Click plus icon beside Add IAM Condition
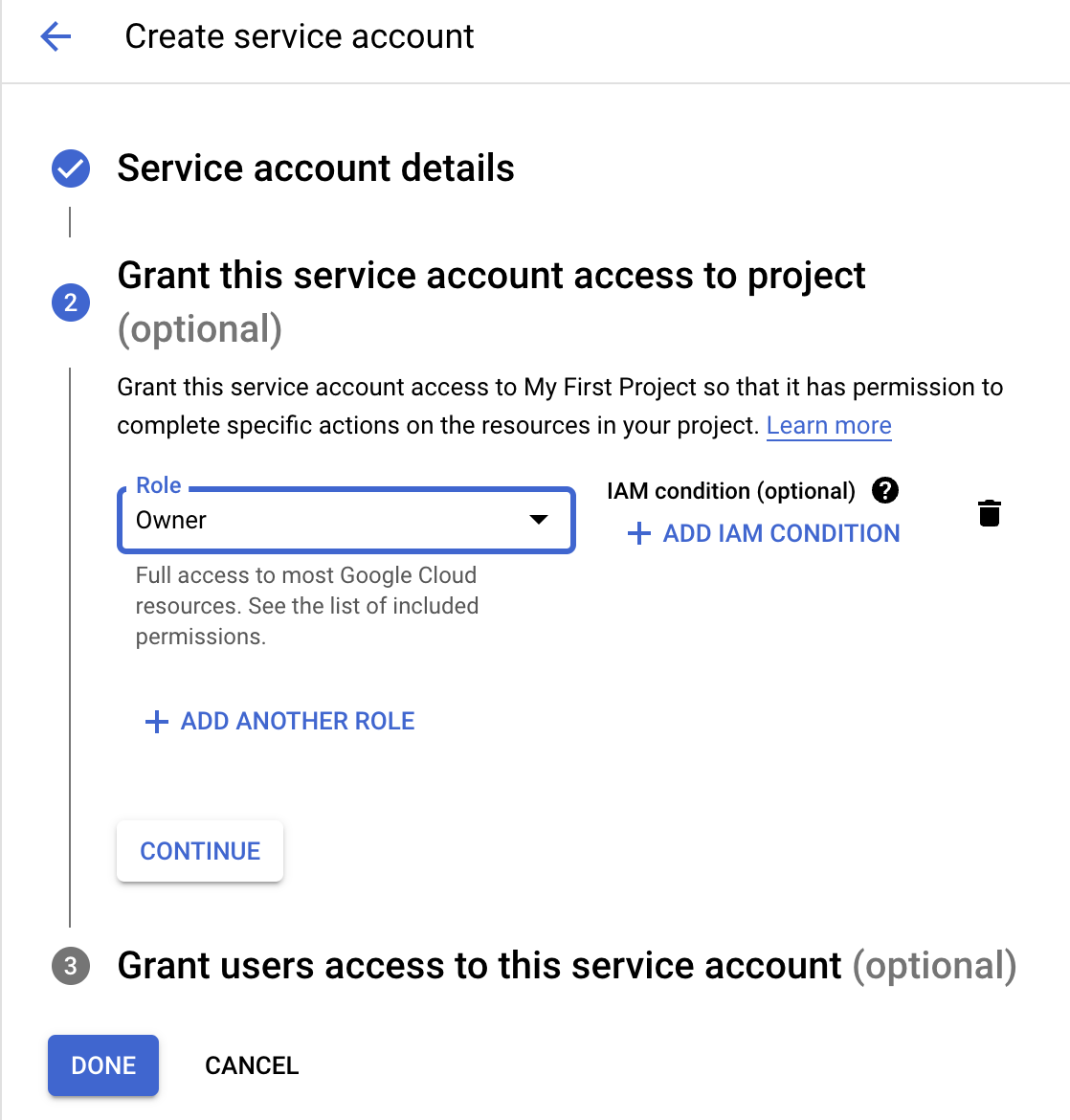This screenshot has width=1070, height=1120. [638, 534]
